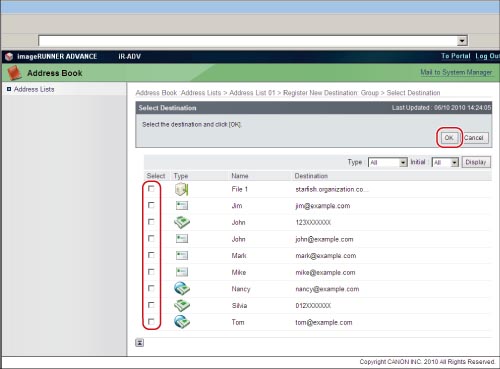Click destination mike@example.com
This screenshot has width=500, height=369.
pyautogui.click(x=325, y=272)
